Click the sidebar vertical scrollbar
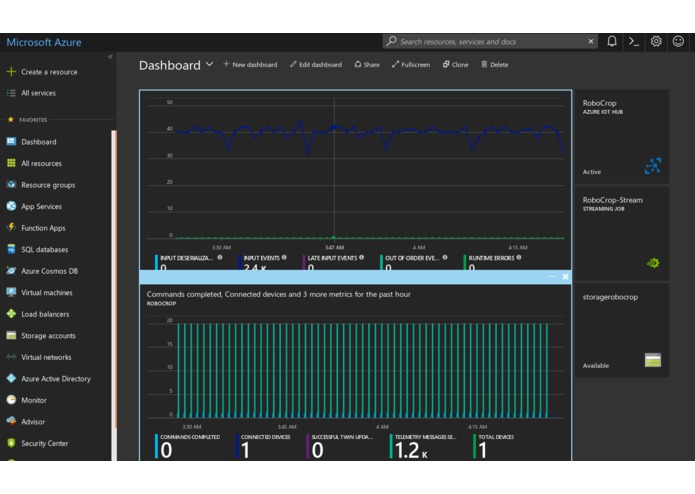 pyautogui.click(x=114, y=296)
